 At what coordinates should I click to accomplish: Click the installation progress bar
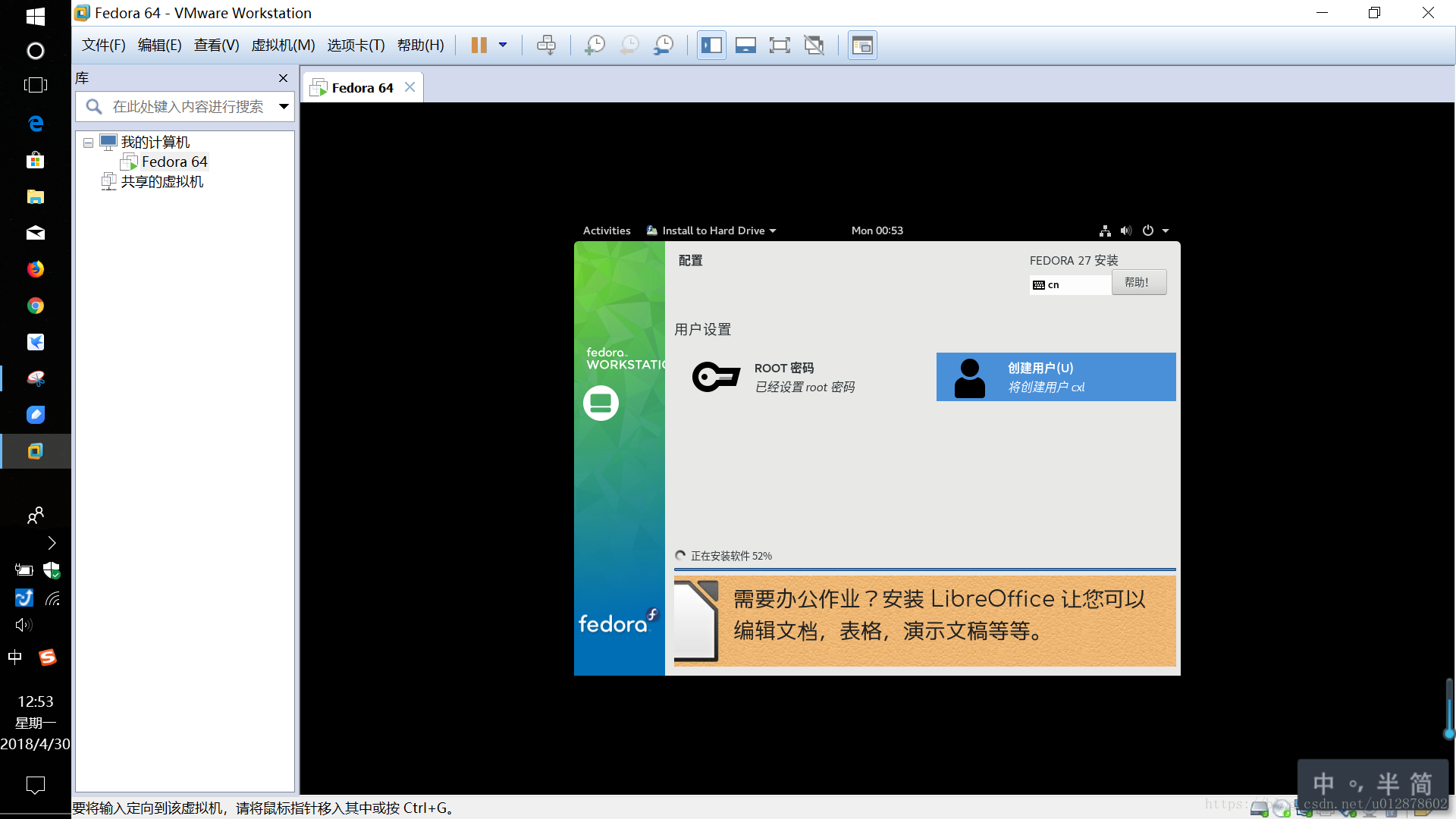[x=924, y=570]
